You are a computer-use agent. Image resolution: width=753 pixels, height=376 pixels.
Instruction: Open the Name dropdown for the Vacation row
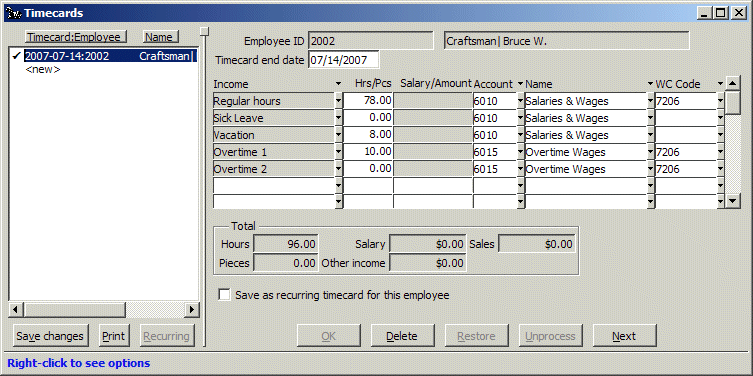click(x=651, y=135)
